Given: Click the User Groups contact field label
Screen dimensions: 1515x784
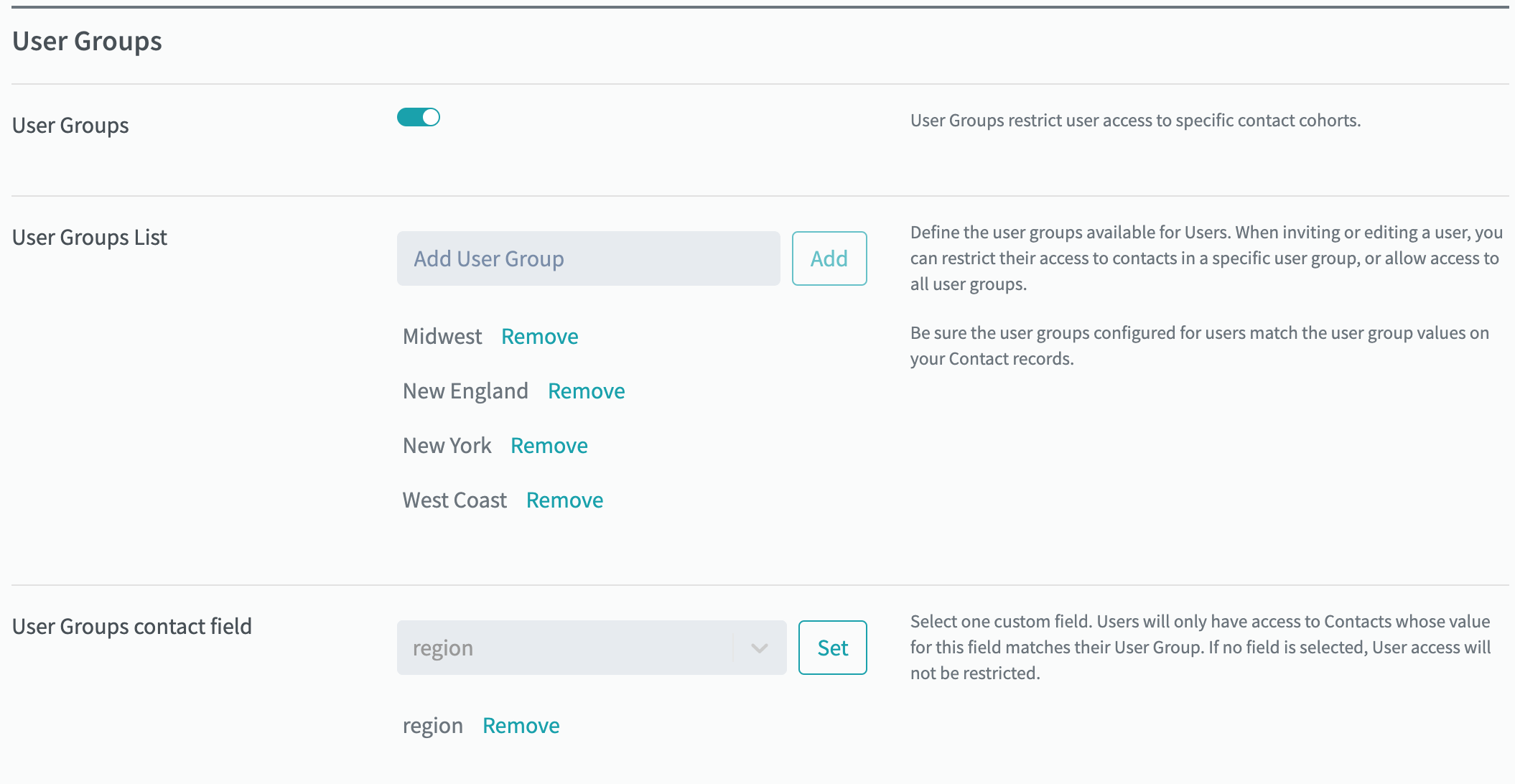Looking at the screenshot, I should [x=132, y=626].
